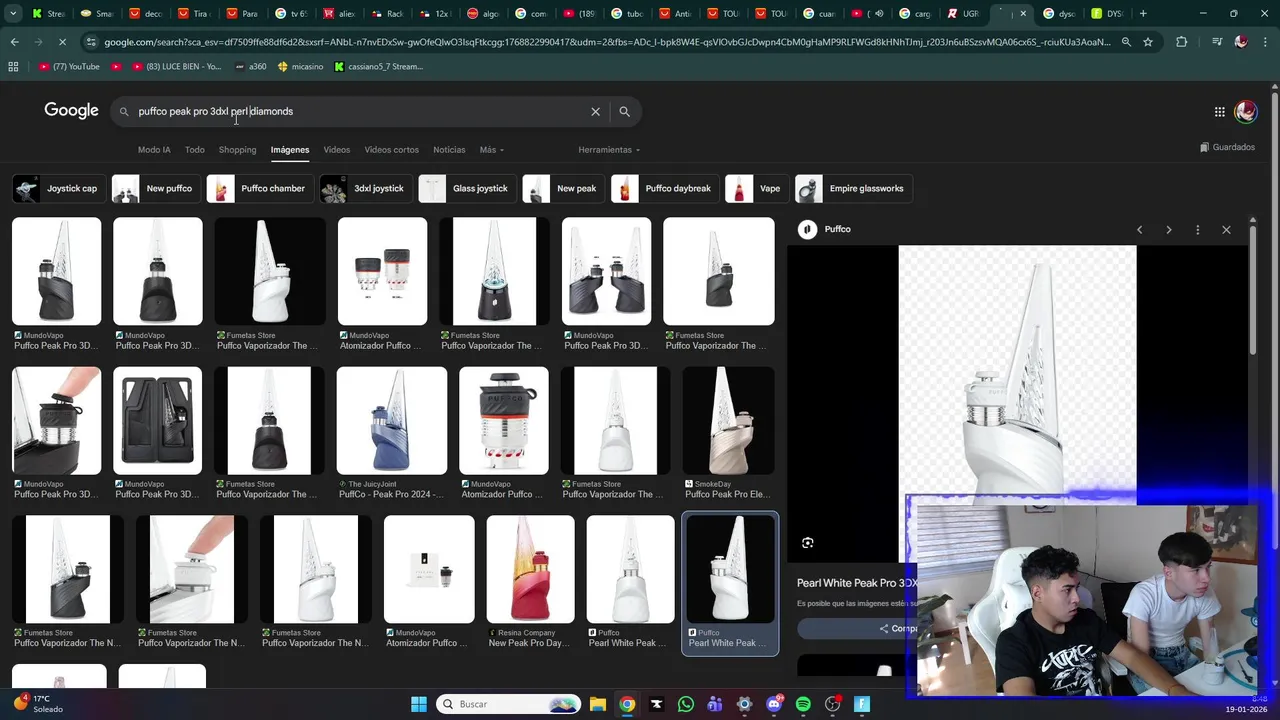Open Spotify from the taskbar
The width and height of the screenshot is (1280, 720).
(803, 704)
